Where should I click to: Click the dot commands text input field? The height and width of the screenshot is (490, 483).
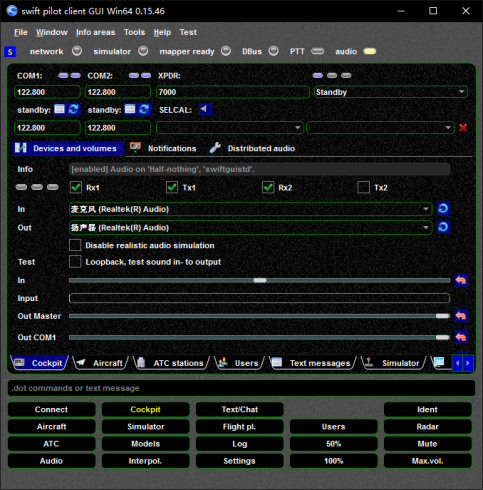click(x=241, y=388)
